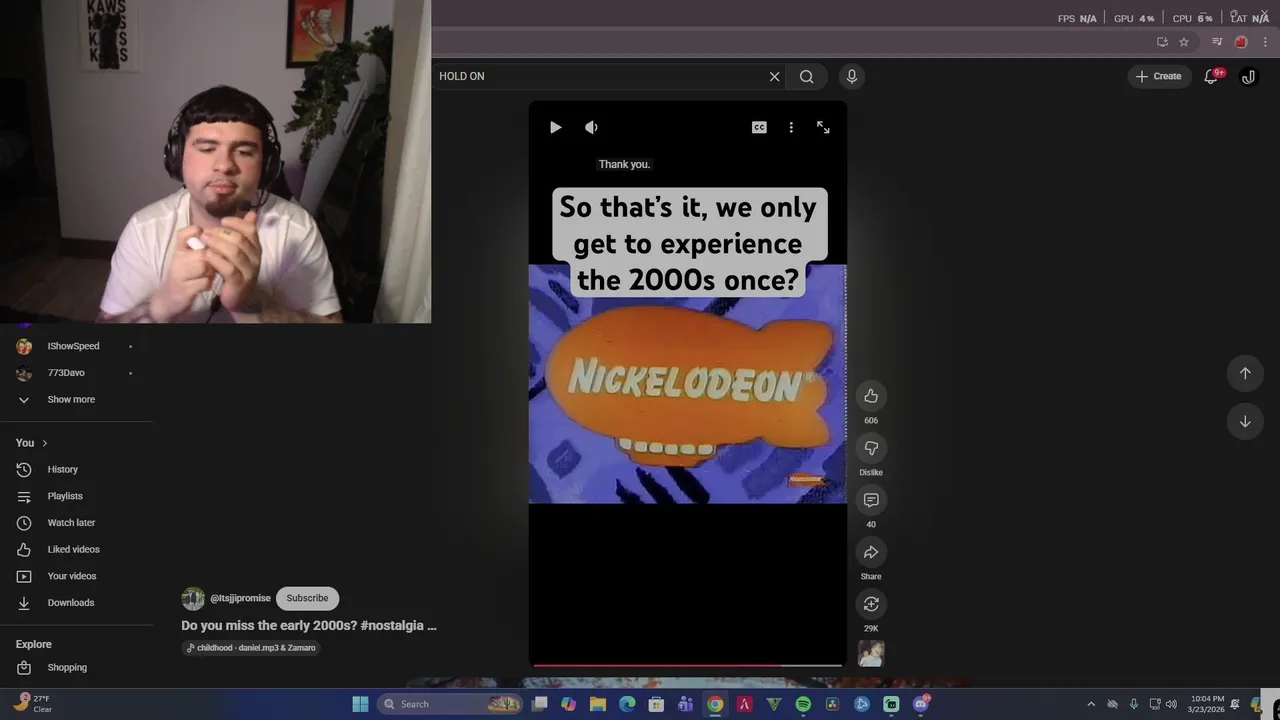Screen dimensions: 1280x720
Task: Bookmark this tab with the star
Action: coord(1184,42)
